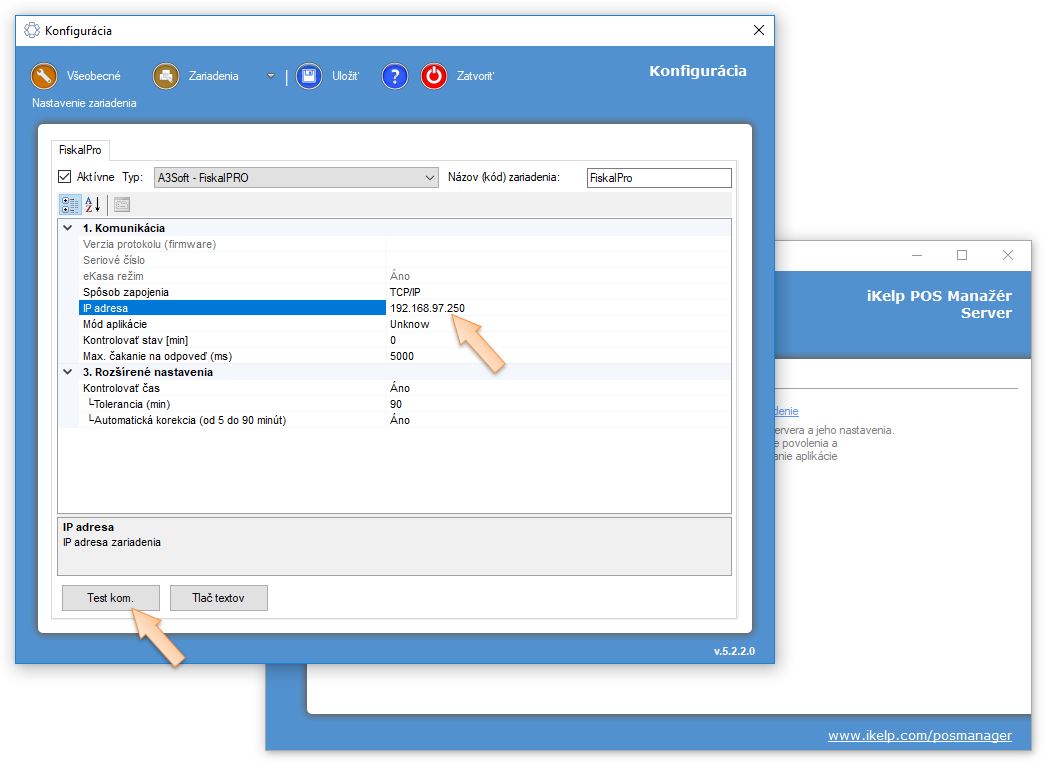This screenshot has height=773, width=1053.
Task: Click the red Zatvoriť power icon
Action: click(x=434, y=76)
